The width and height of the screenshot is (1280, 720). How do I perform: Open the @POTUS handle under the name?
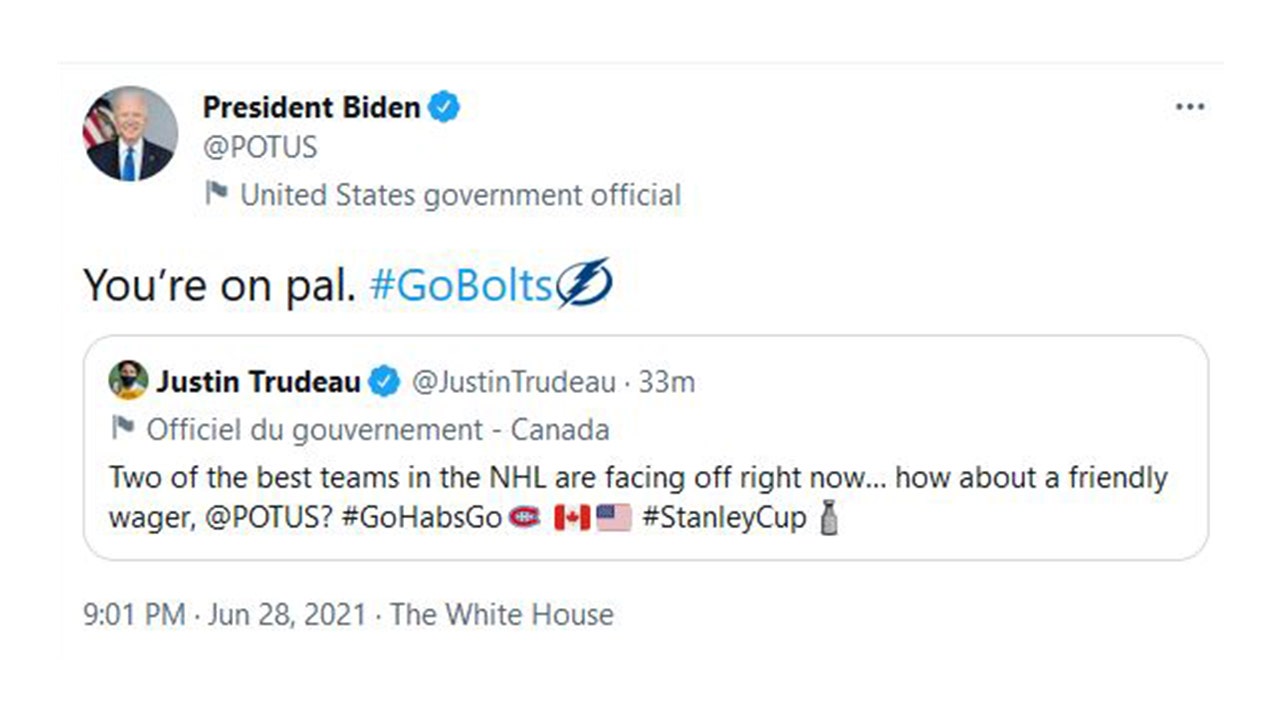260,148
